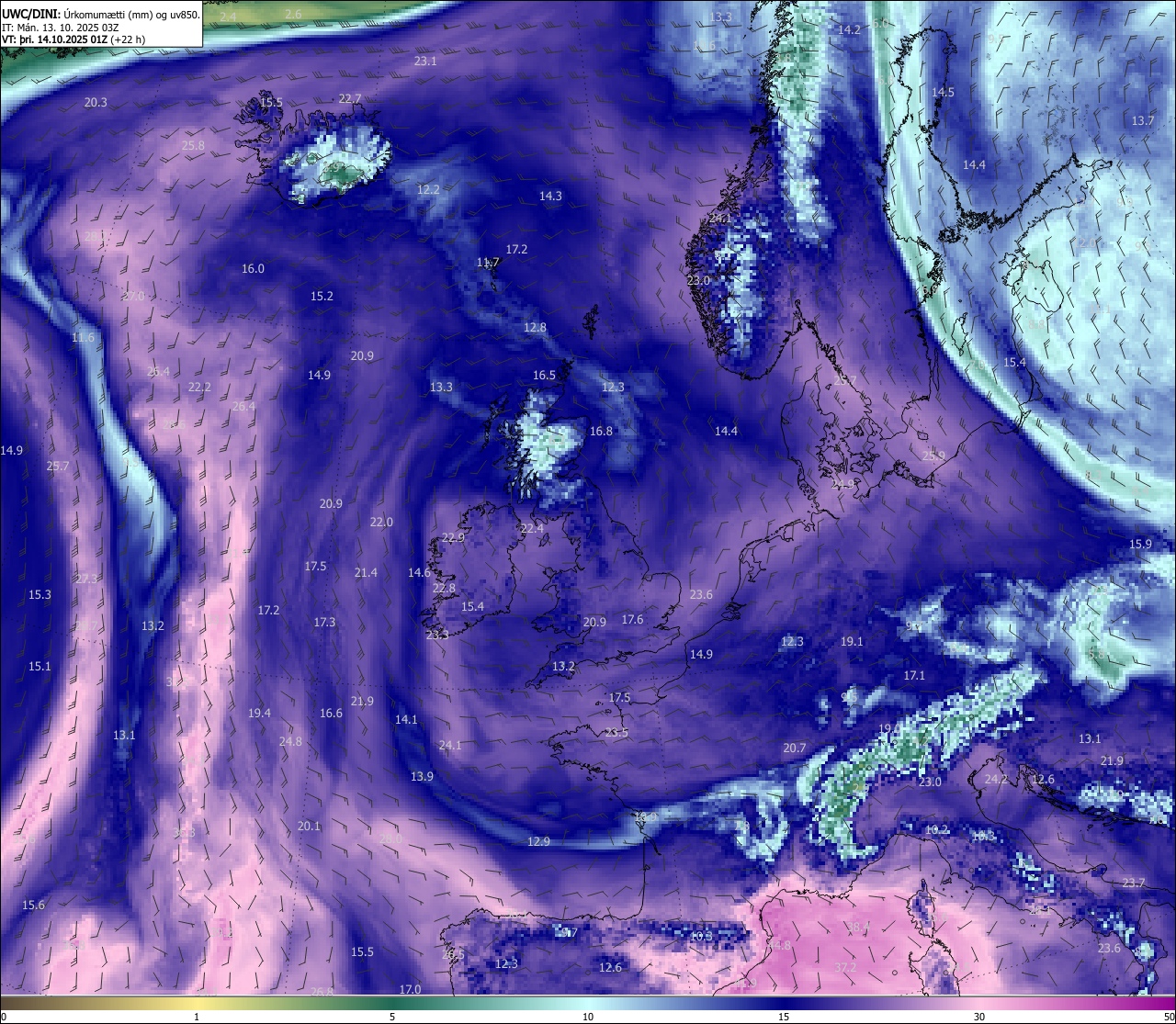Click the 24.2 value on the map

point(996,779)
